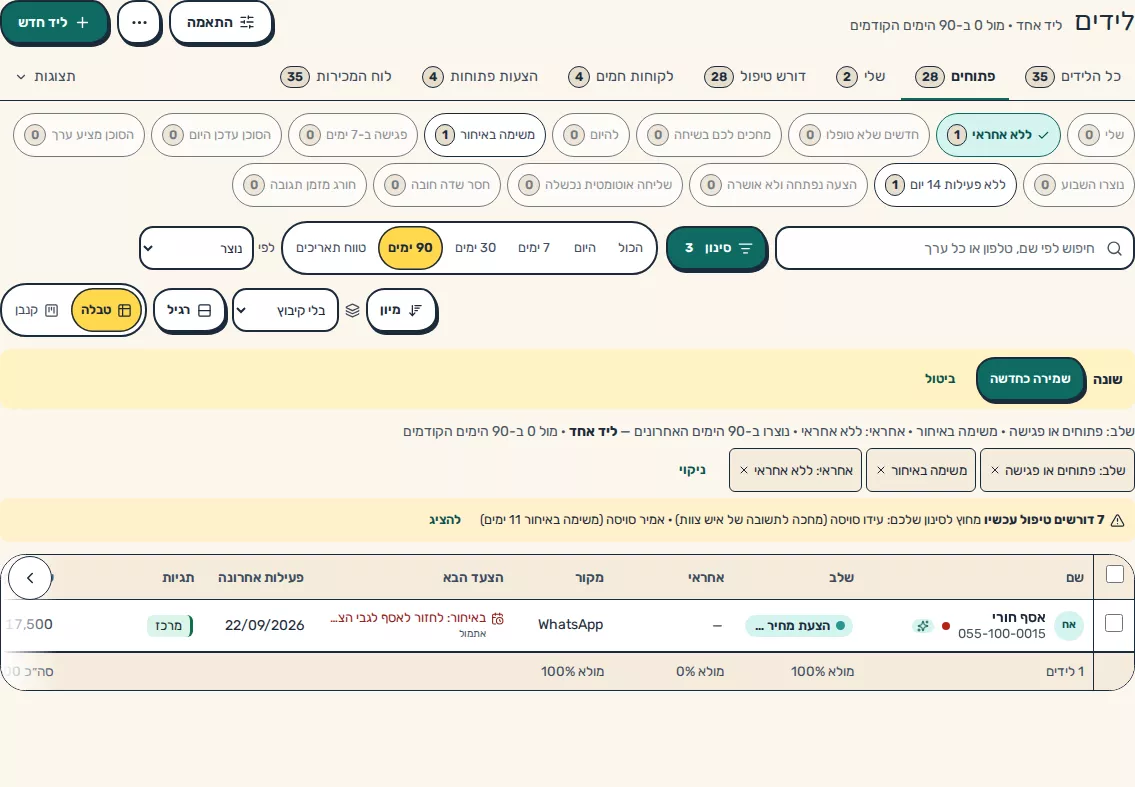1135x787 pixels.
Task: Toggle the select-all checkbox in table header
Action: point(1115,574)
